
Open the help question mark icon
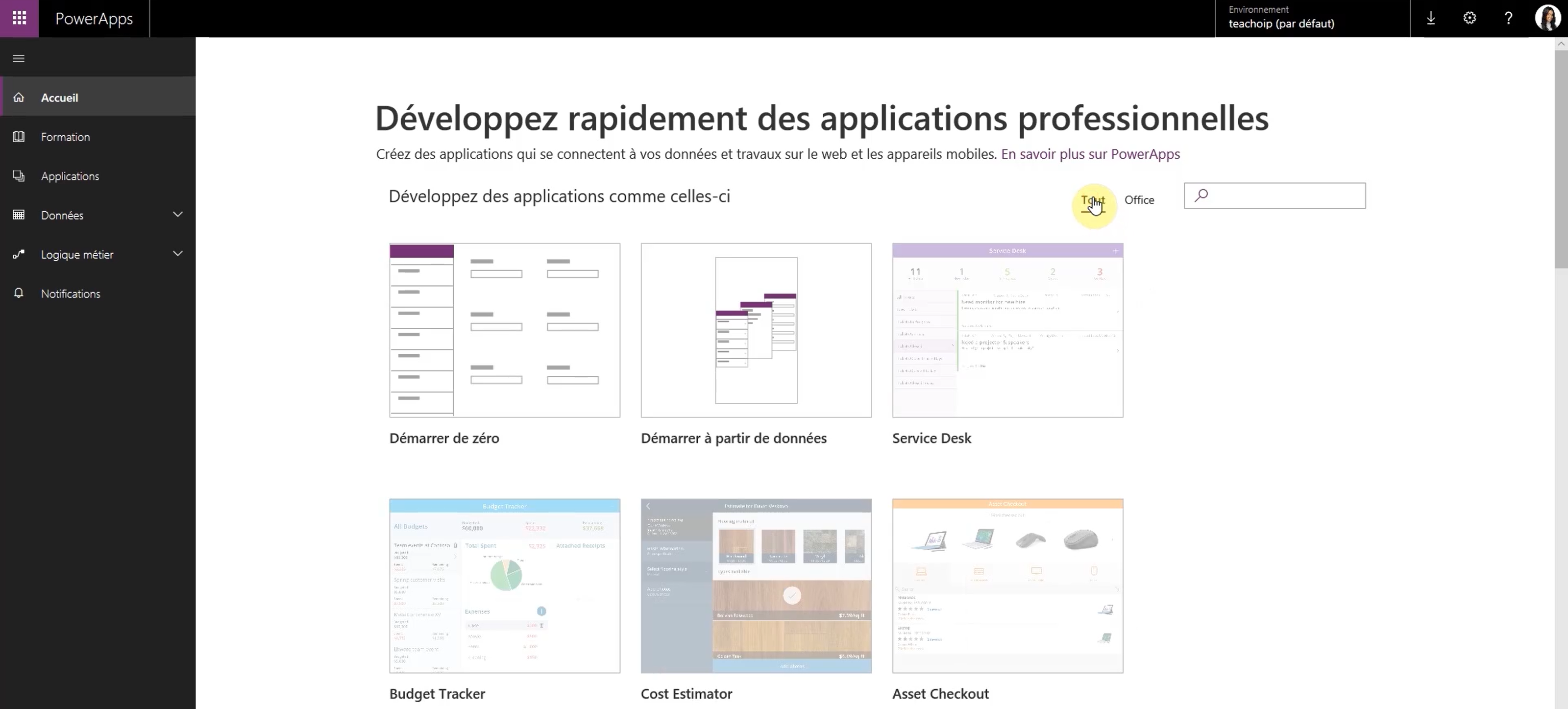(1509, 18)
